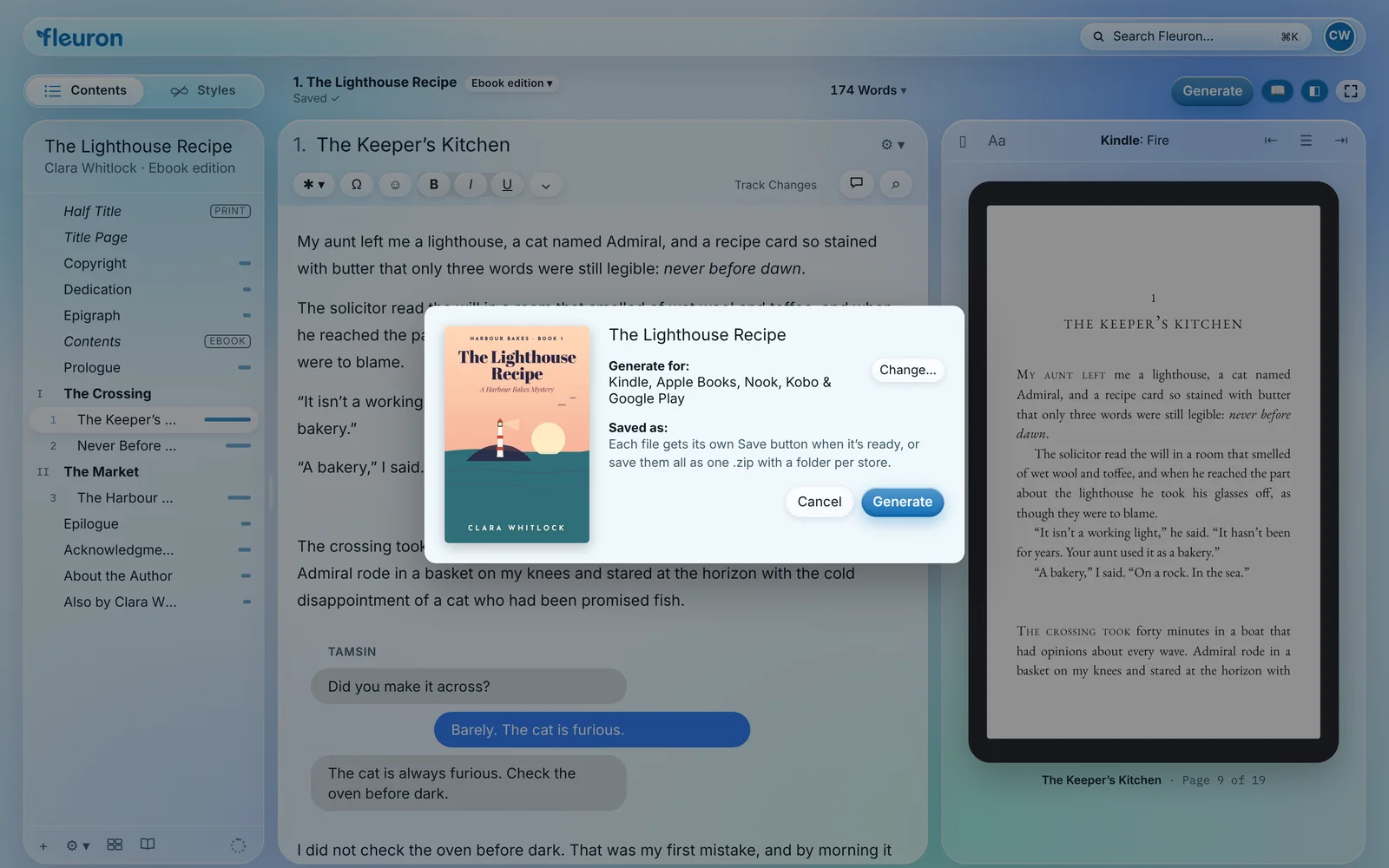Cancel the generate dialog
Viewport: 1389px width, 868px height.
click(820, 502)
